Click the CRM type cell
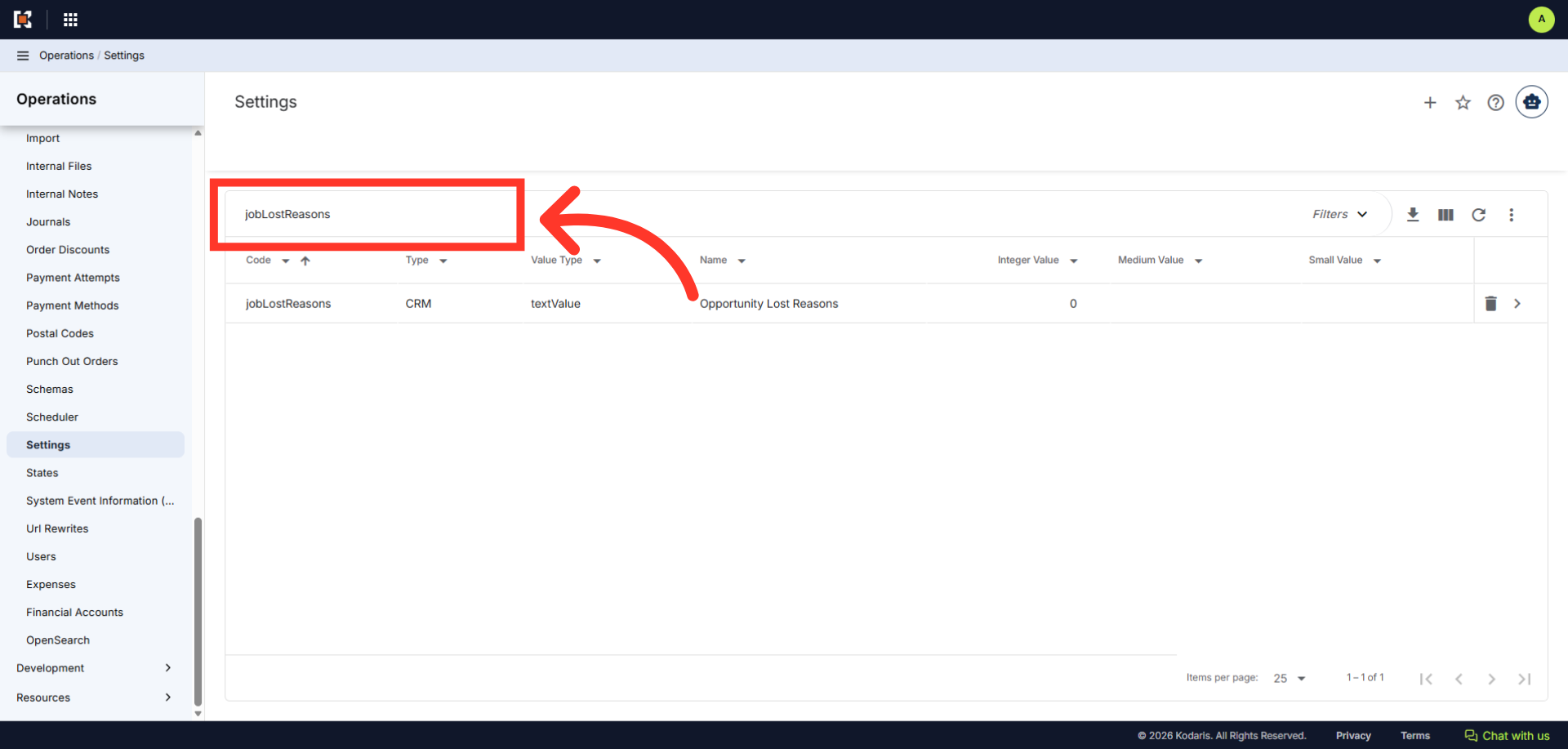 point(418,304)
